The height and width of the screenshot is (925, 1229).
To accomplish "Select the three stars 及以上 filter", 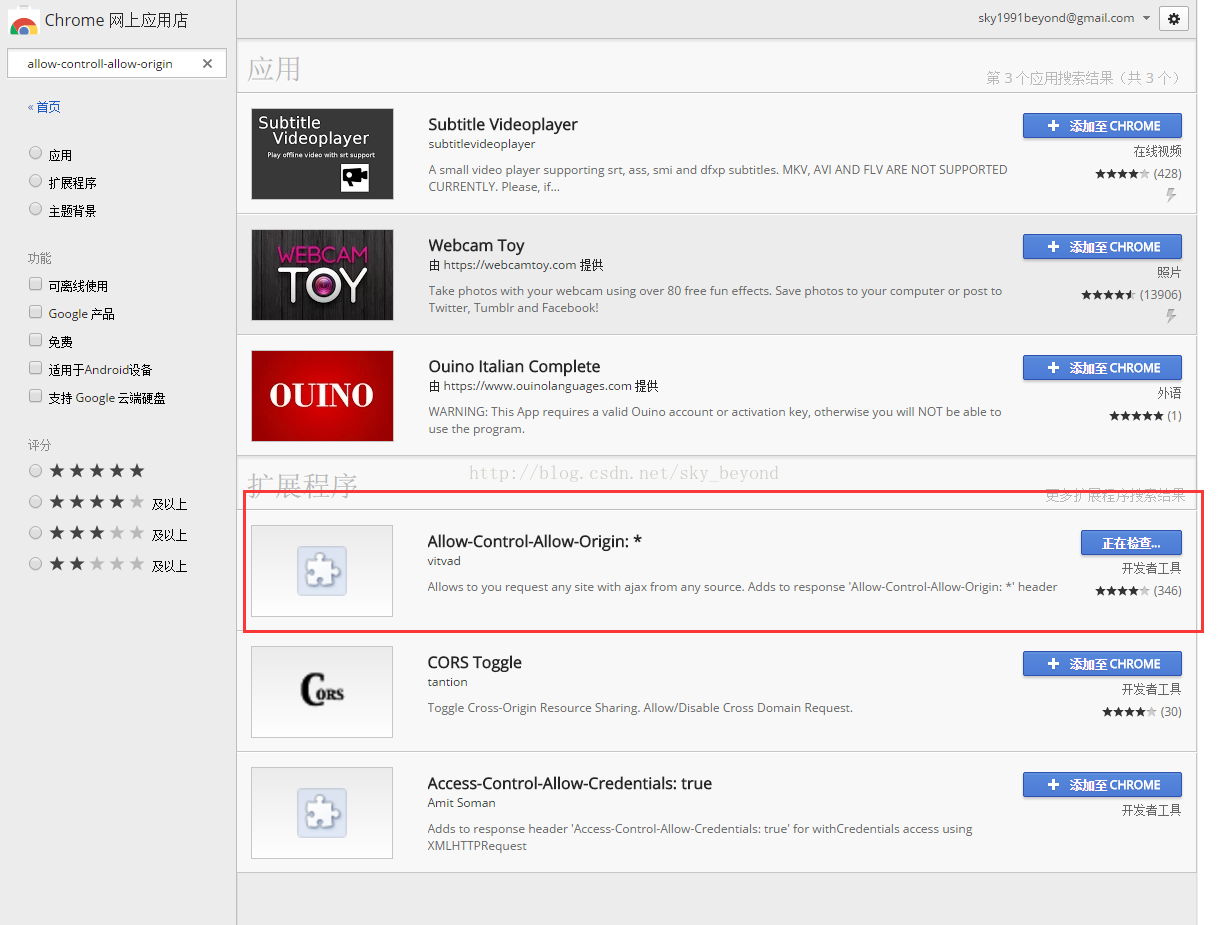I will tap(36, 533).
